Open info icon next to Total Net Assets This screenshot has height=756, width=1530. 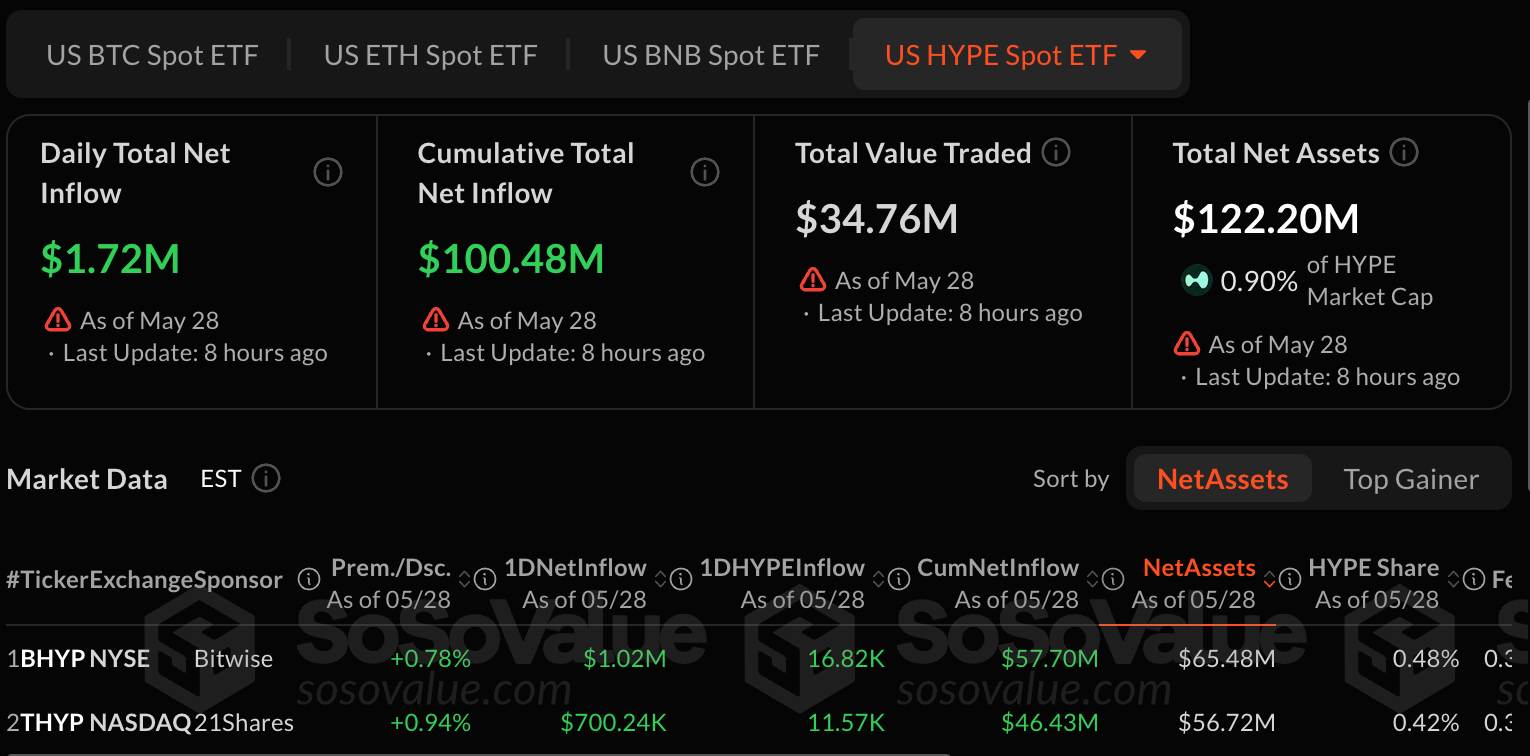coord(1404,153)
